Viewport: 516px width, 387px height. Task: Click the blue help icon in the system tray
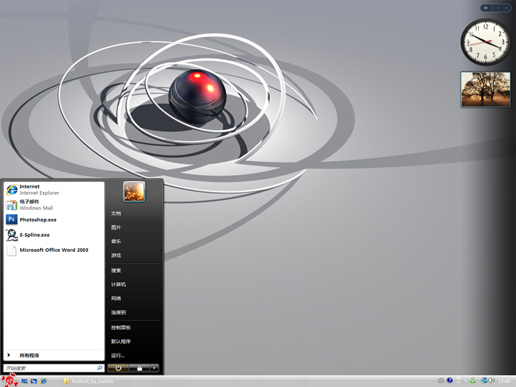click(450, 380)
